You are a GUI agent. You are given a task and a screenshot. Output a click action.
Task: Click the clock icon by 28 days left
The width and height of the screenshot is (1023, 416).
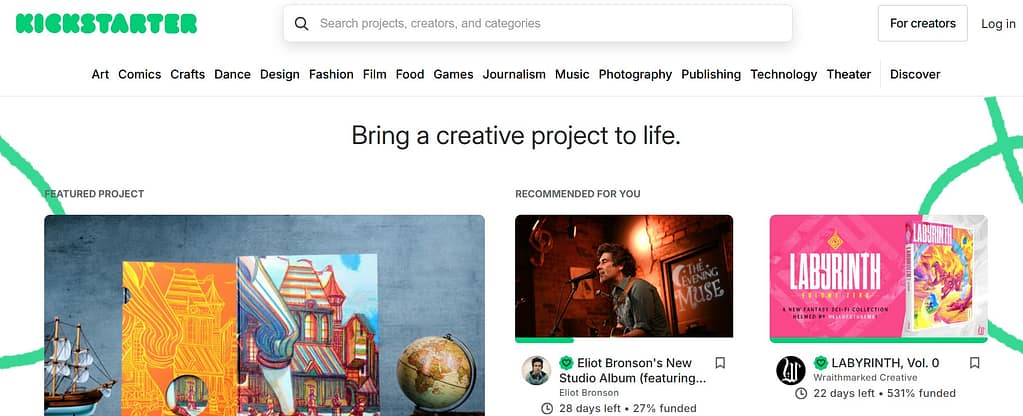[x=547, y=409]
